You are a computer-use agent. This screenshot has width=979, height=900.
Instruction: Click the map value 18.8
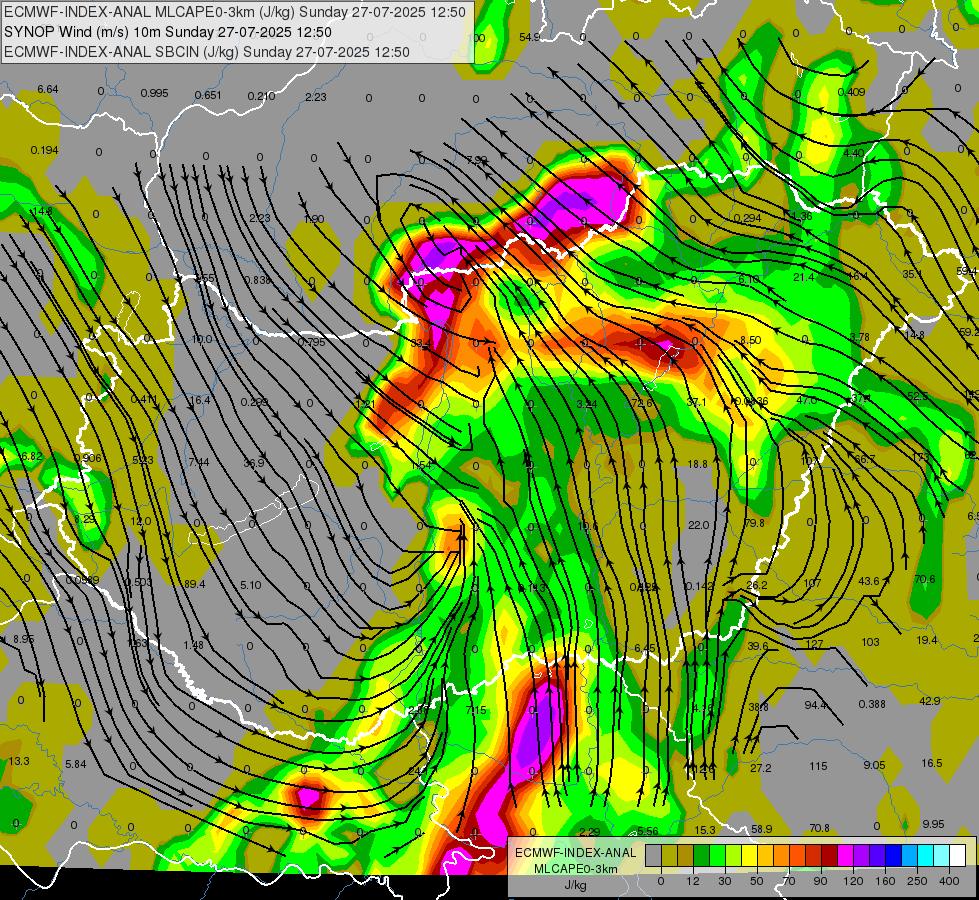coord(697,464)
